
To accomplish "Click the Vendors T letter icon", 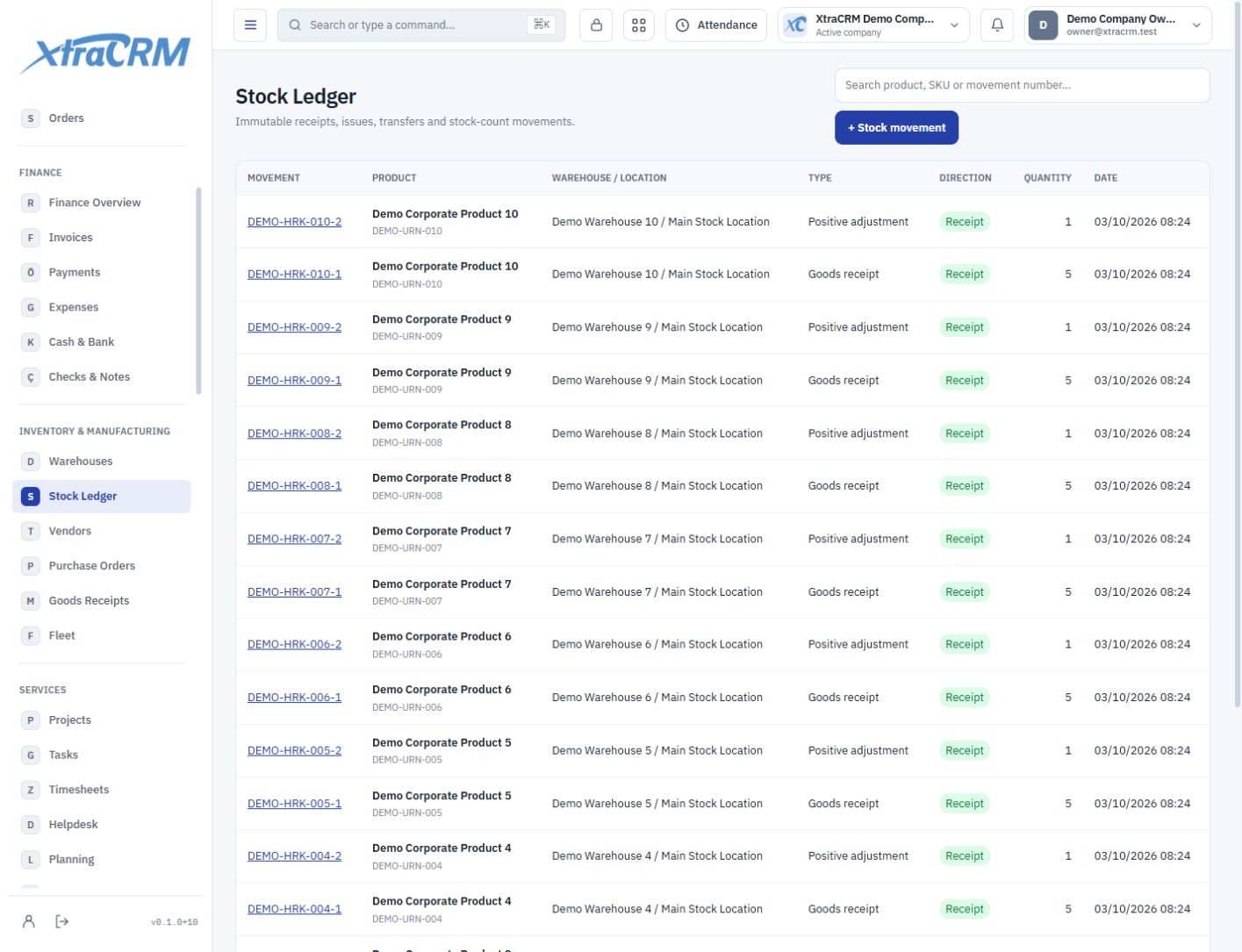I will tap(31, 531).
